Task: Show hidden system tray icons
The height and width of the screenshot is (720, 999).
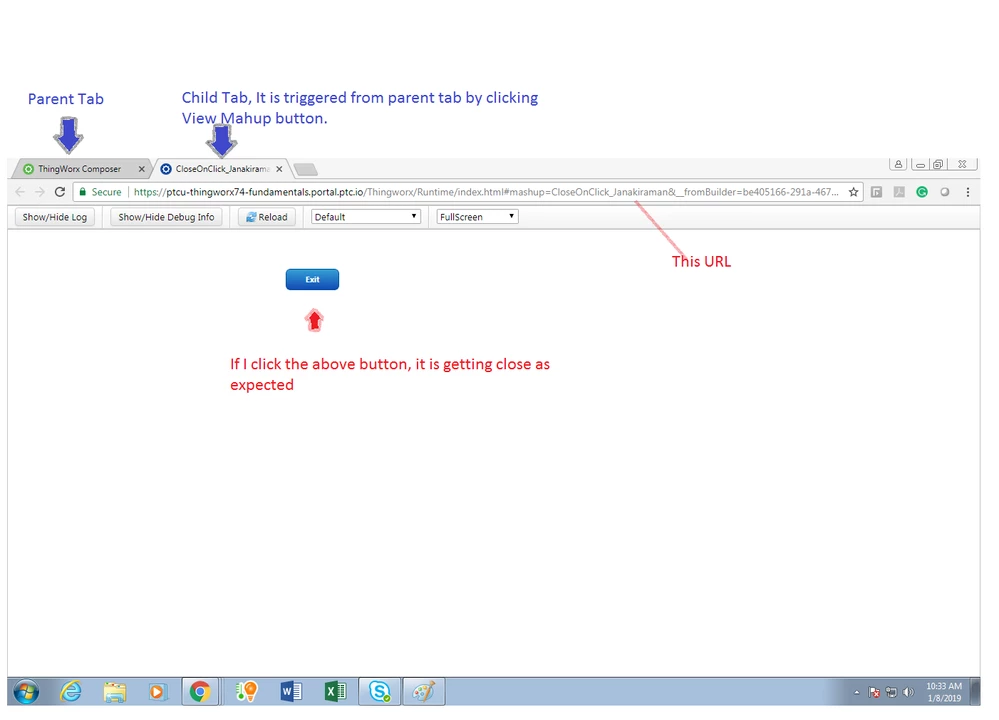Action: pyautogui.click(x=857, y=693)
